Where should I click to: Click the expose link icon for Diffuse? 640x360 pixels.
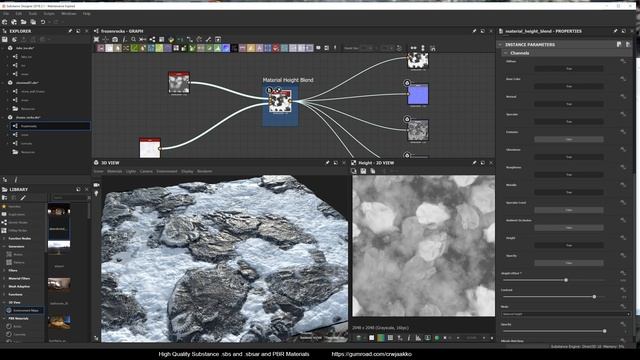pos(623,61)
